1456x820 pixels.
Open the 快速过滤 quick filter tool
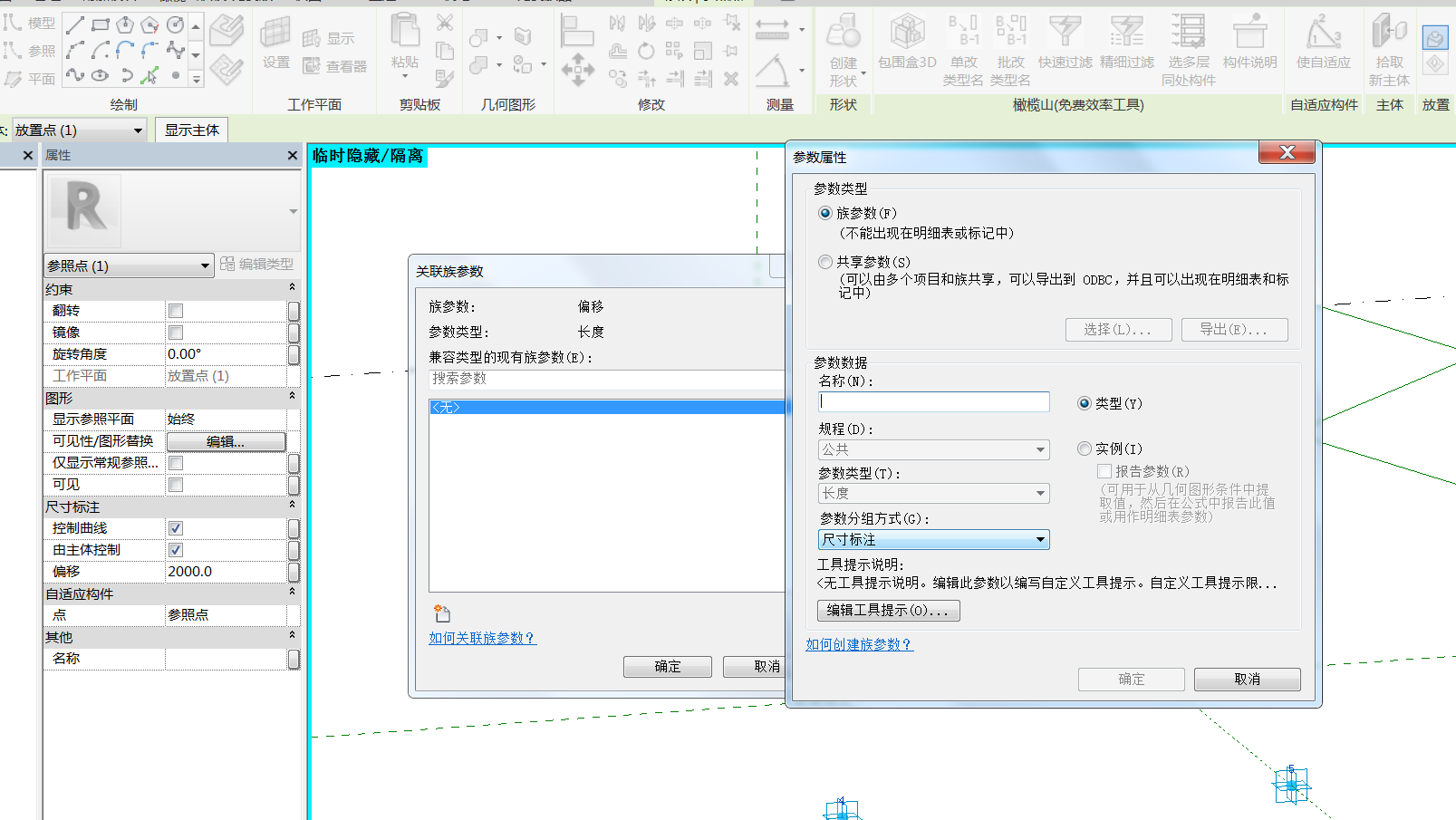click(x=1065, y=33)
